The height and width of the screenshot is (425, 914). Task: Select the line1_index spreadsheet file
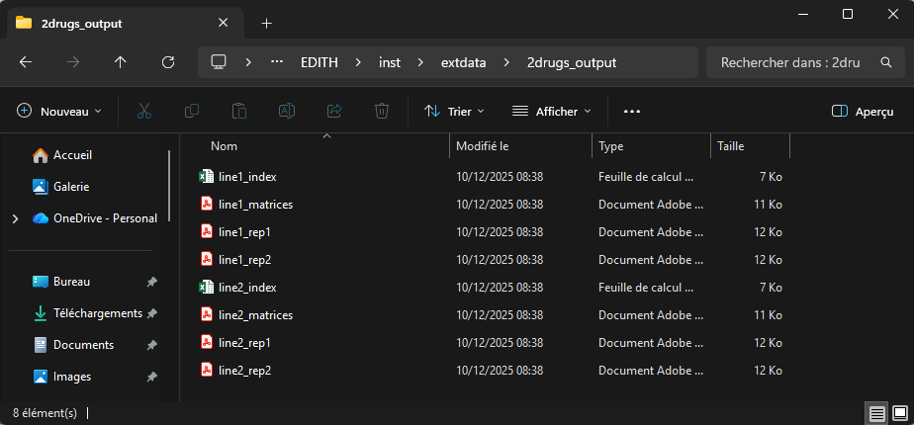[247, 176]
